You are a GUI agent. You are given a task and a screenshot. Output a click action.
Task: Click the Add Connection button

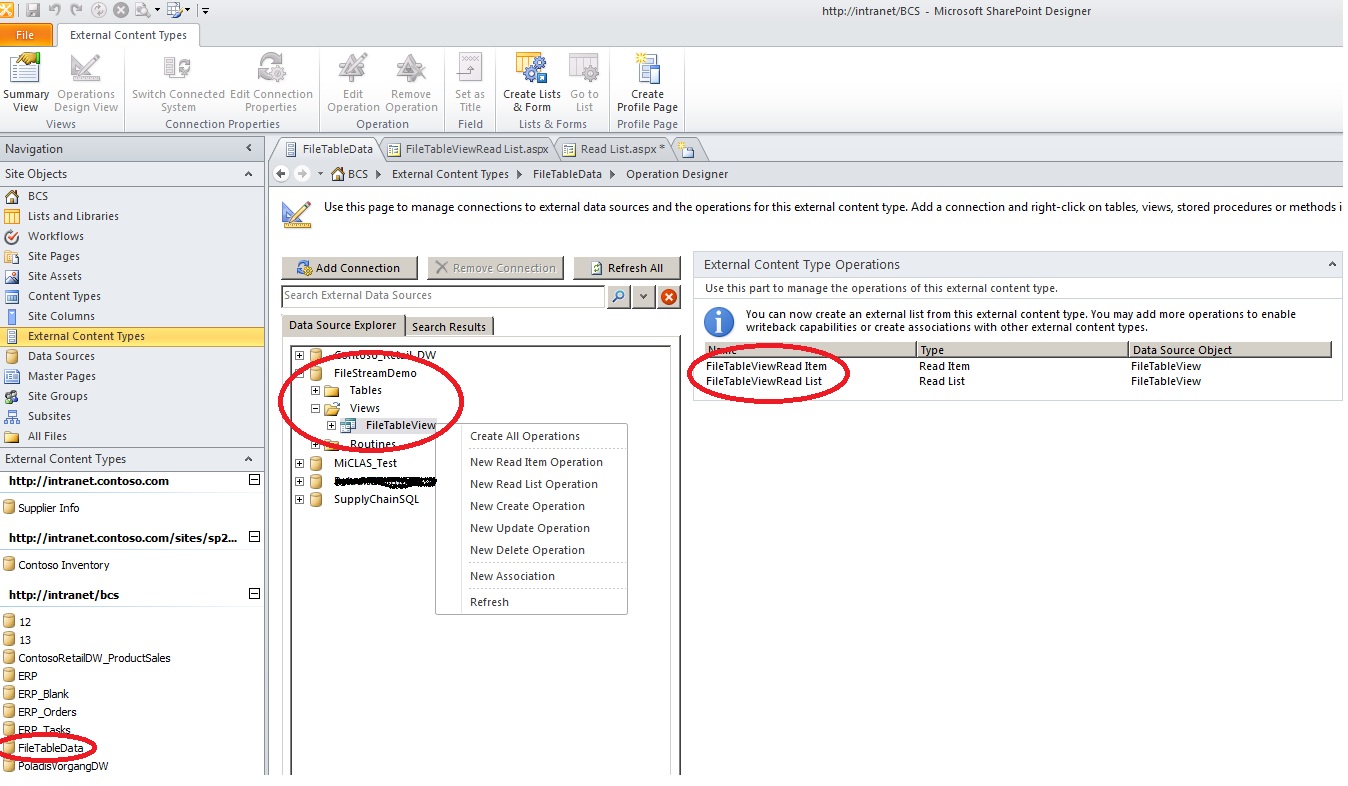point(349,268)
